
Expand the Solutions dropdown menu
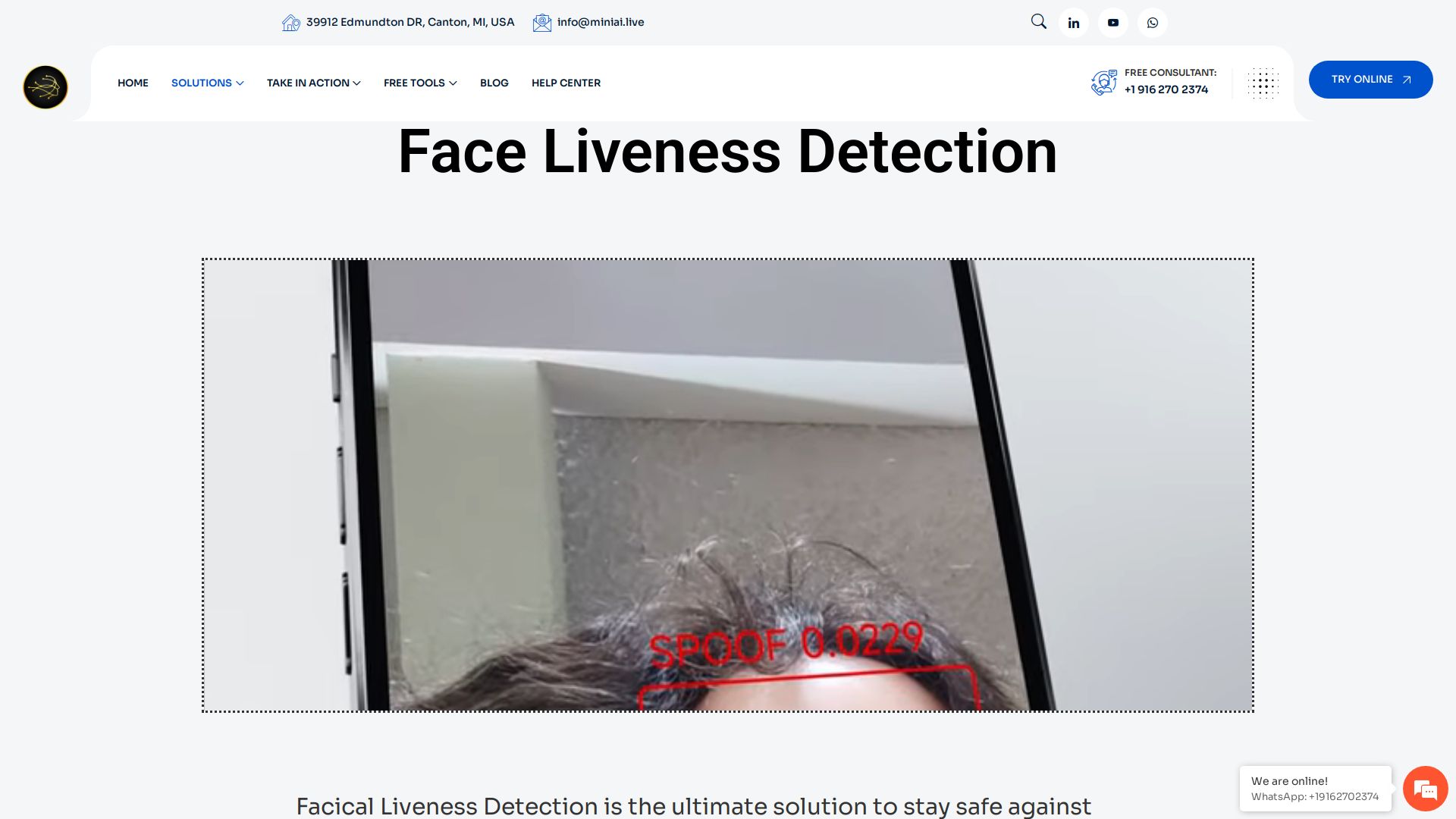click(x=207, y=83)
